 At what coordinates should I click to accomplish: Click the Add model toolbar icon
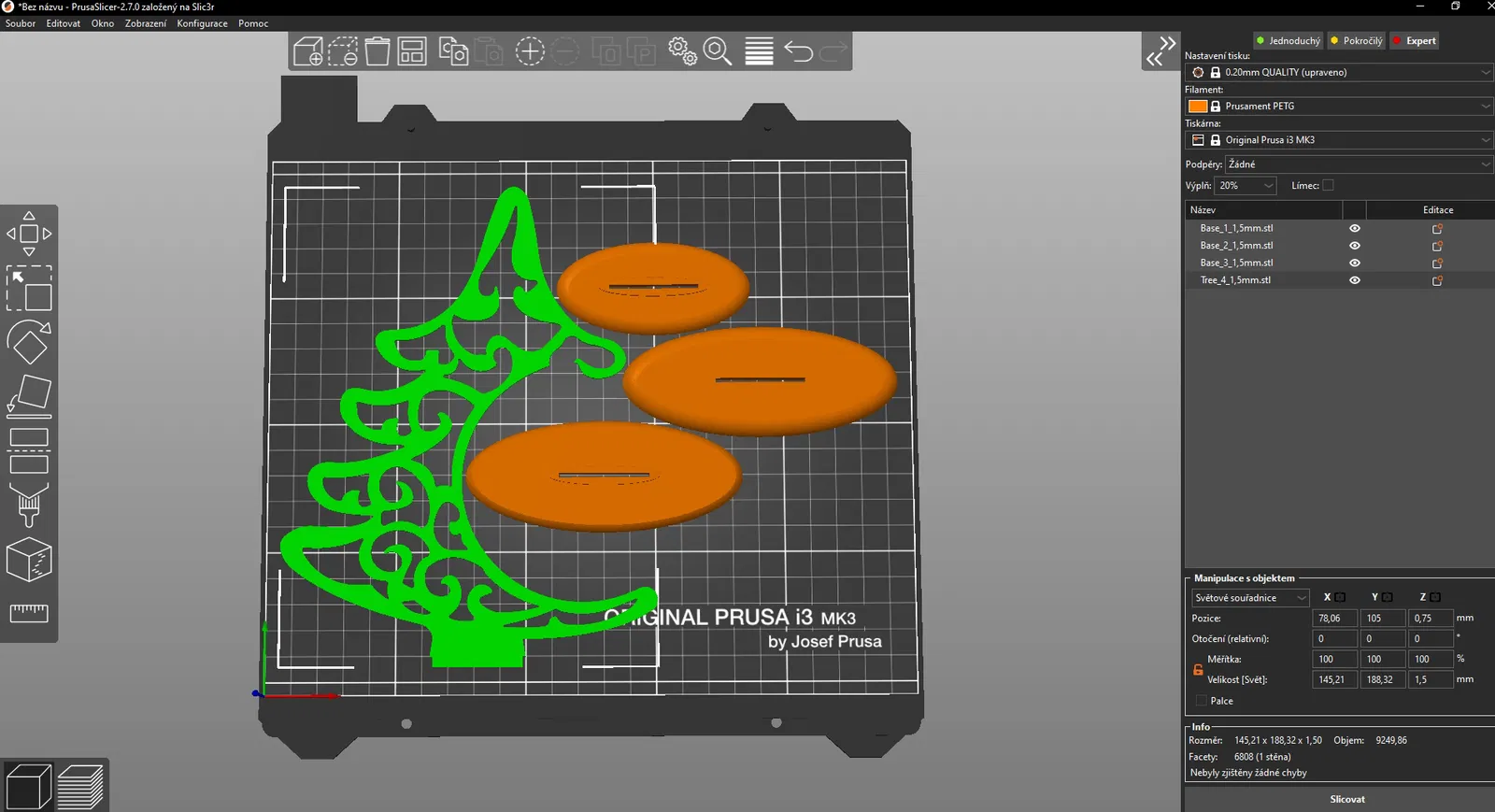(x=308, y=51)
